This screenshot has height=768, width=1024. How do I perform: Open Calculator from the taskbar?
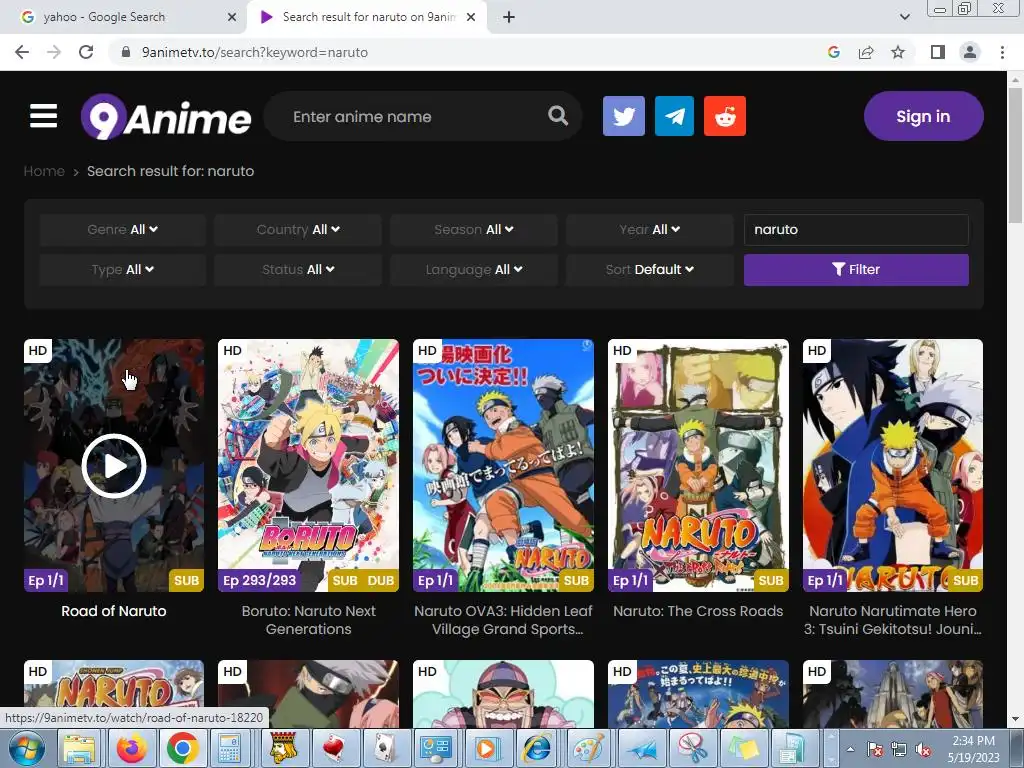(x=229, y=749)
